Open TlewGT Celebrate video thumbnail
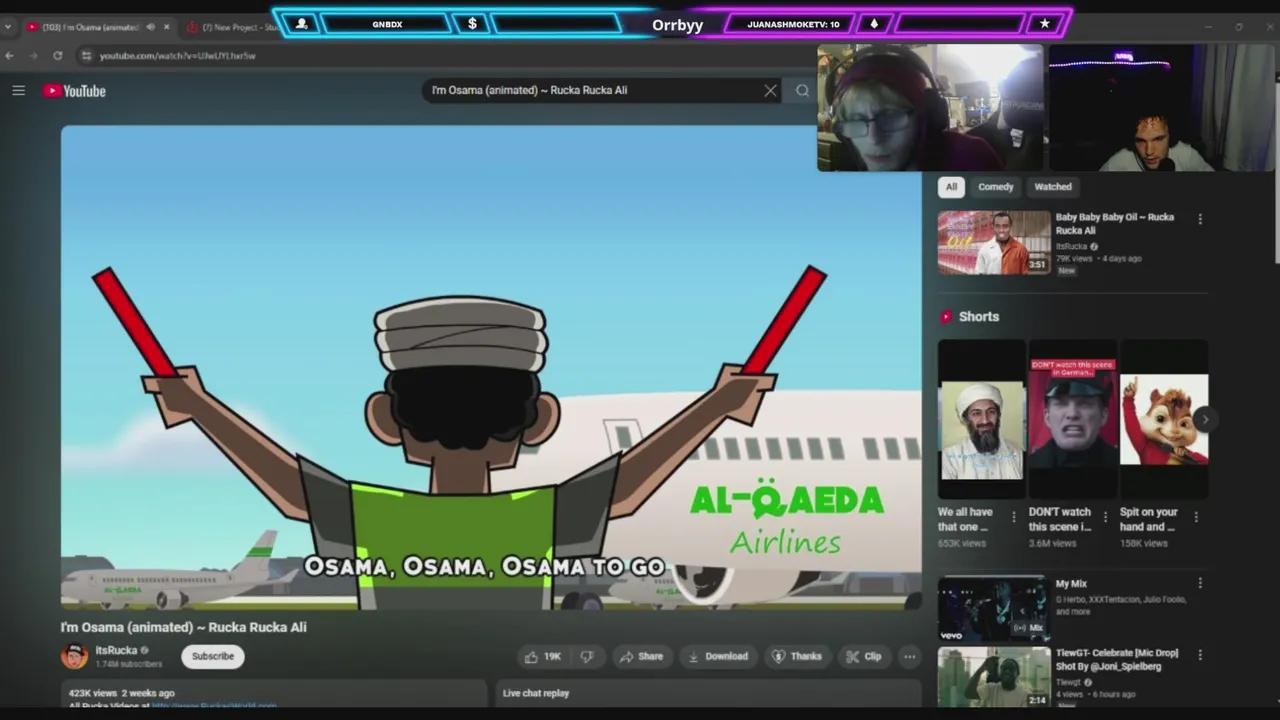 tap(994, 677)
